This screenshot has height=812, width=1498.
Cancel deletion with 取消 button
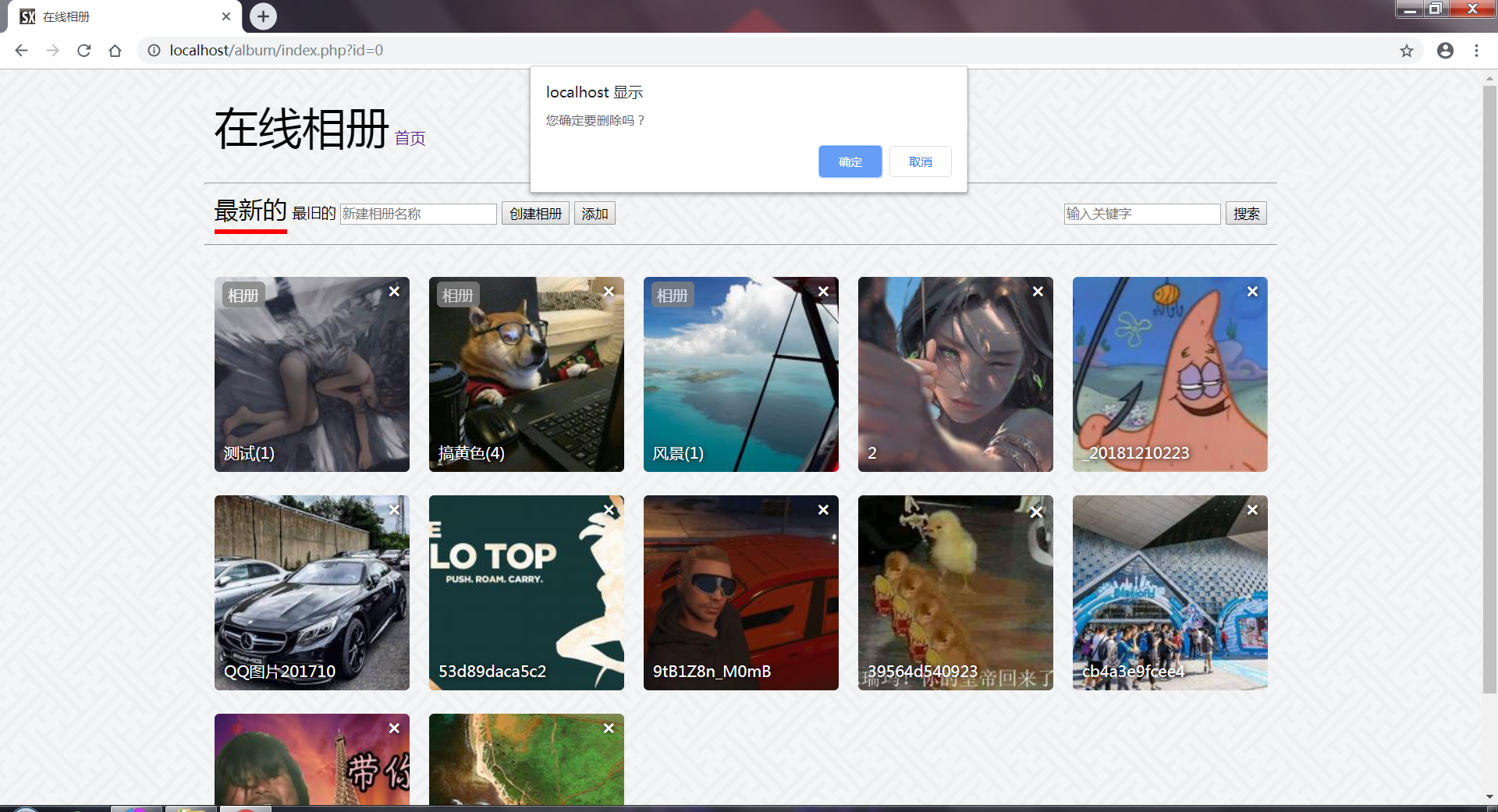[x=920, y=161]
